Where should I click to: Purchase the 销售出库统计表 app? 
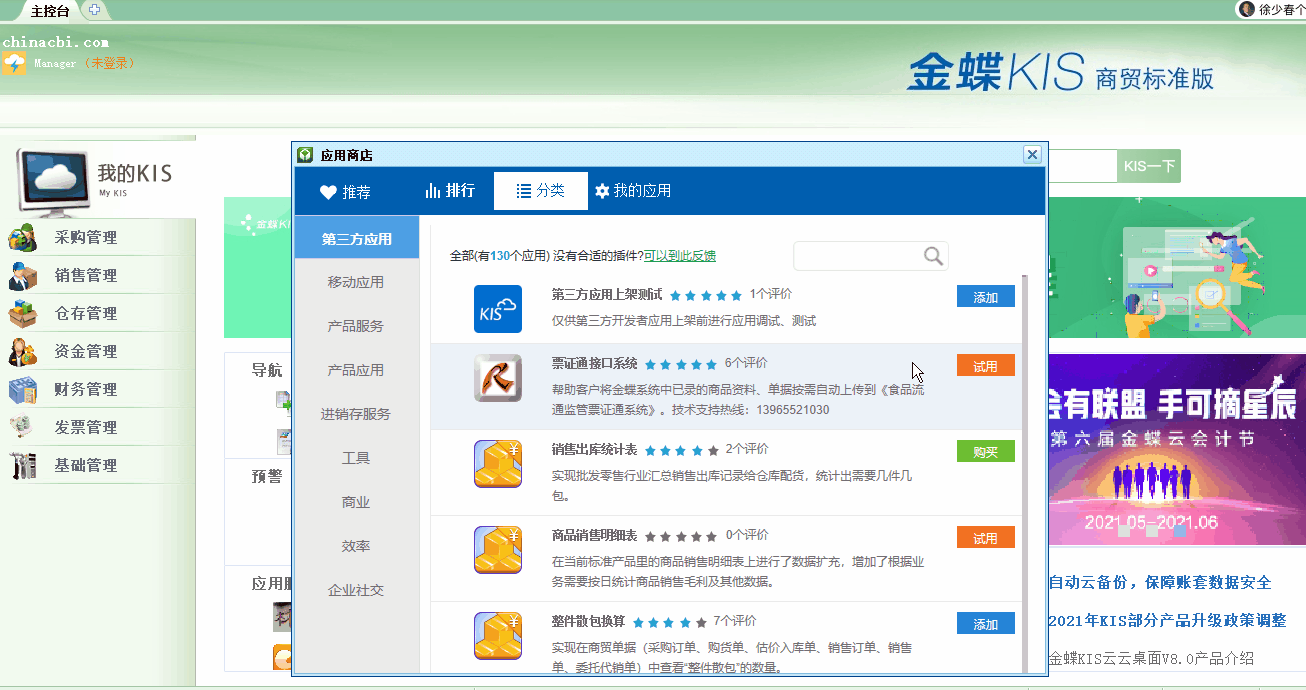986,451
